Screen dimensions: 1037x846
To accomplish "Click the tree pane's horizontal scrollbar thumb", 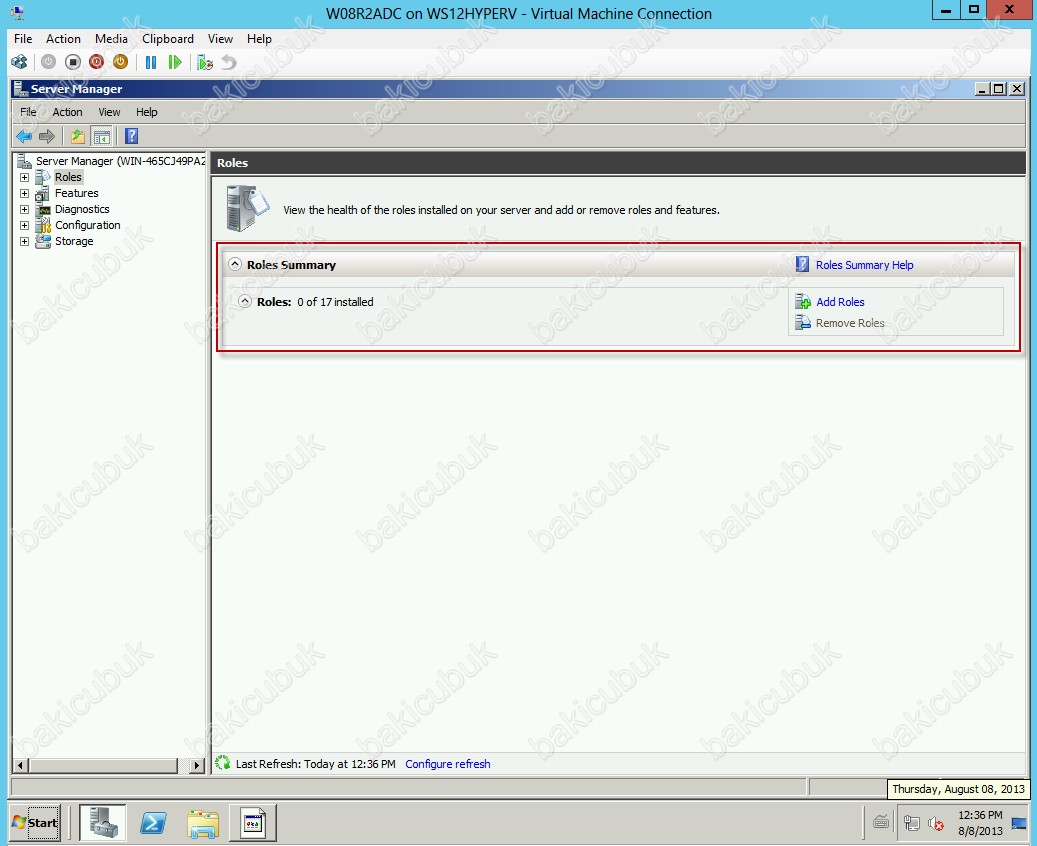I will [103, 765].
